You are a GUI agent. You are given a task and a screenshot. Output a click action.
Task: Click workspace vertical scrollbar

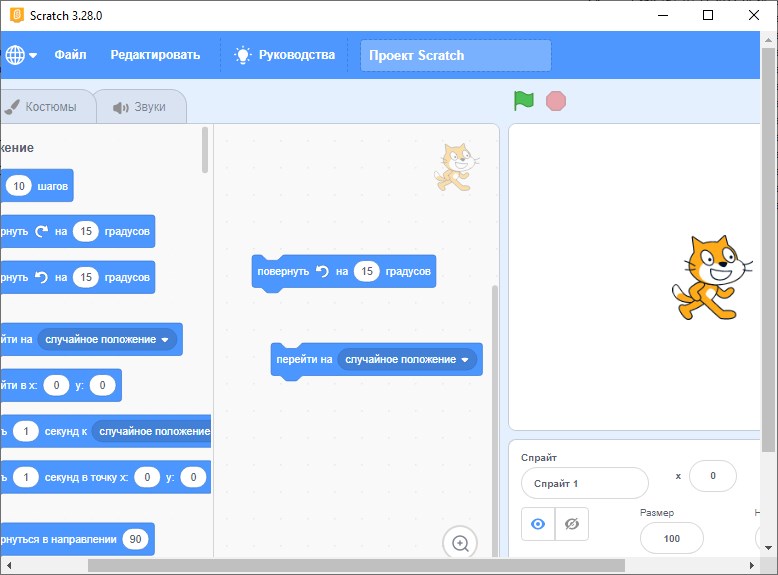pyautogui.click(x=495, y=421)
